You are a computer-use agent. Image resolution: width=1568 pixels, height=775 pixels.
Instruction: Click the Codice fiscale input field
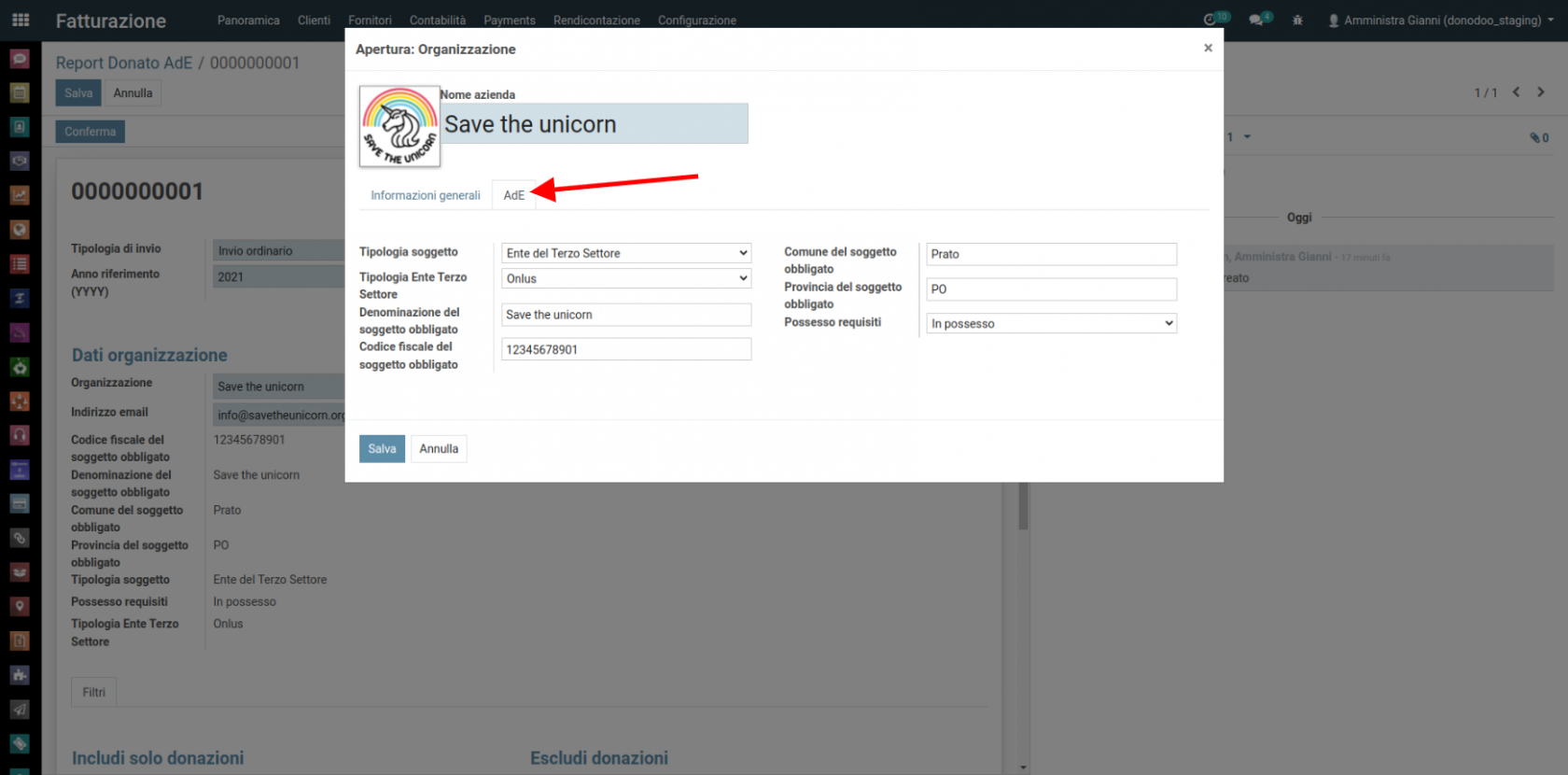(626, 349)
